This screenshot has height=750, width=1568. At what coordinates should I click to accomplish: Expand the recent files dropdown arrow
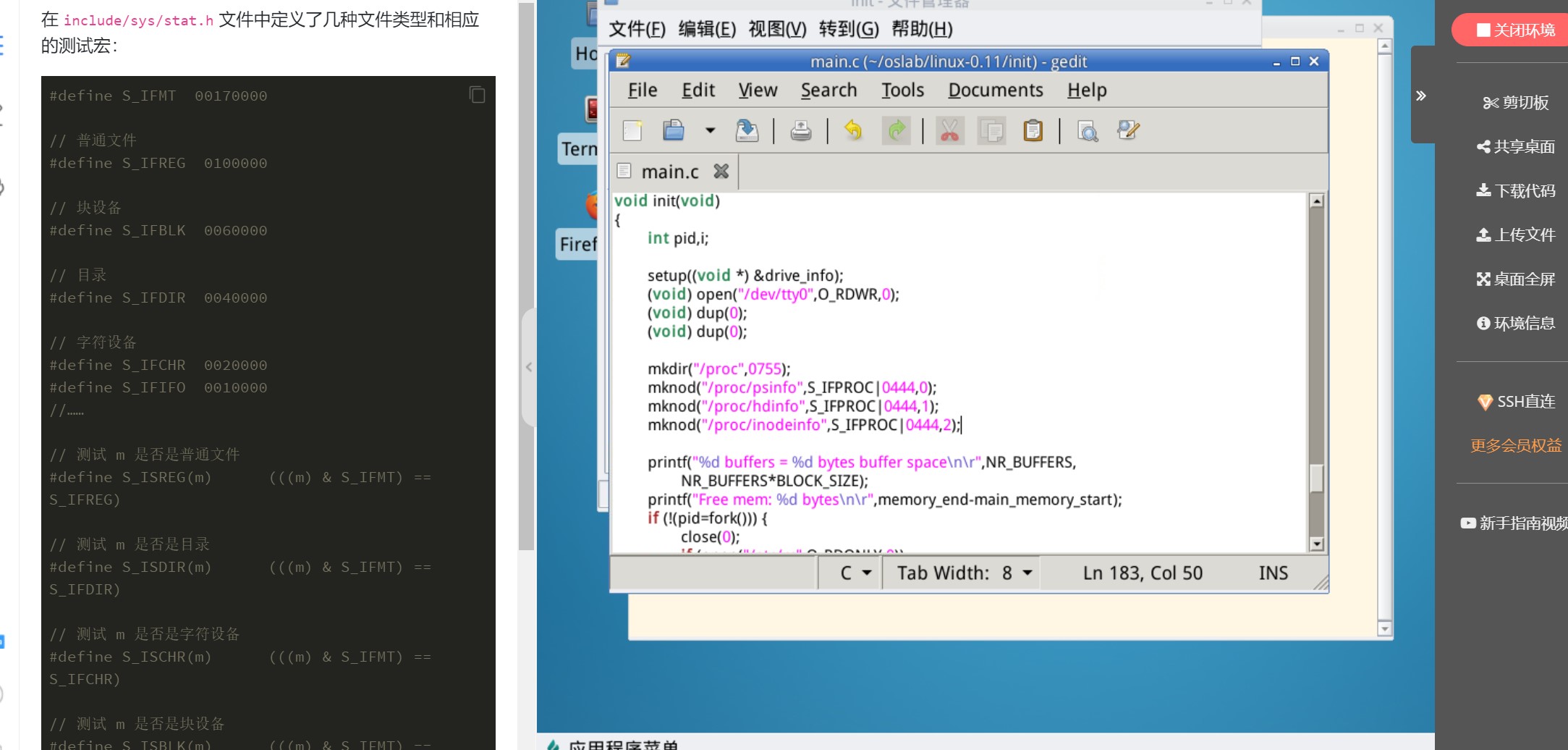(x=710, y=131)
